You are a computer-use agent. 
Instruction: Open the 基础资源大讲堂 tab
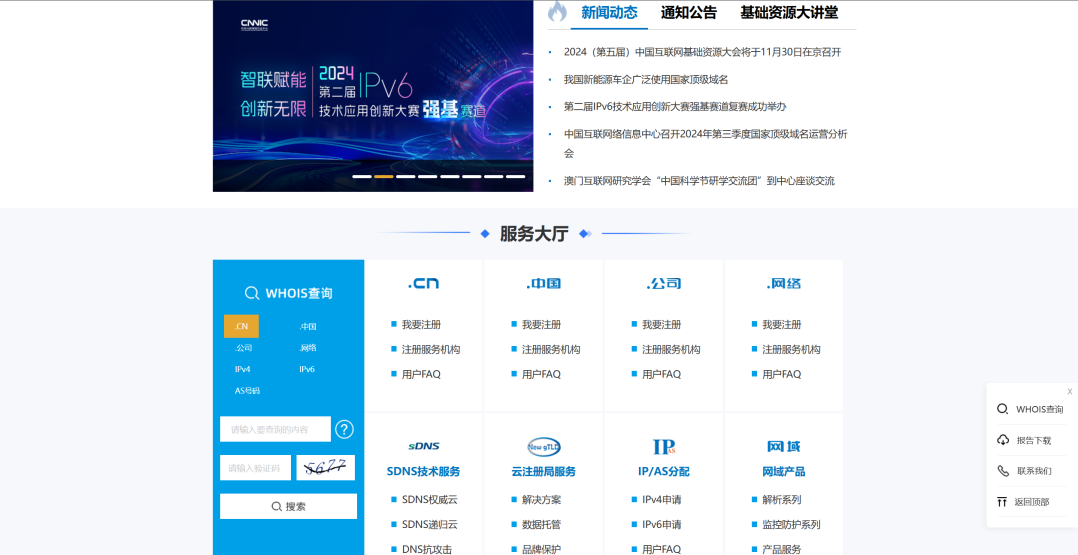pyautogui.click(x=788, y=13)
